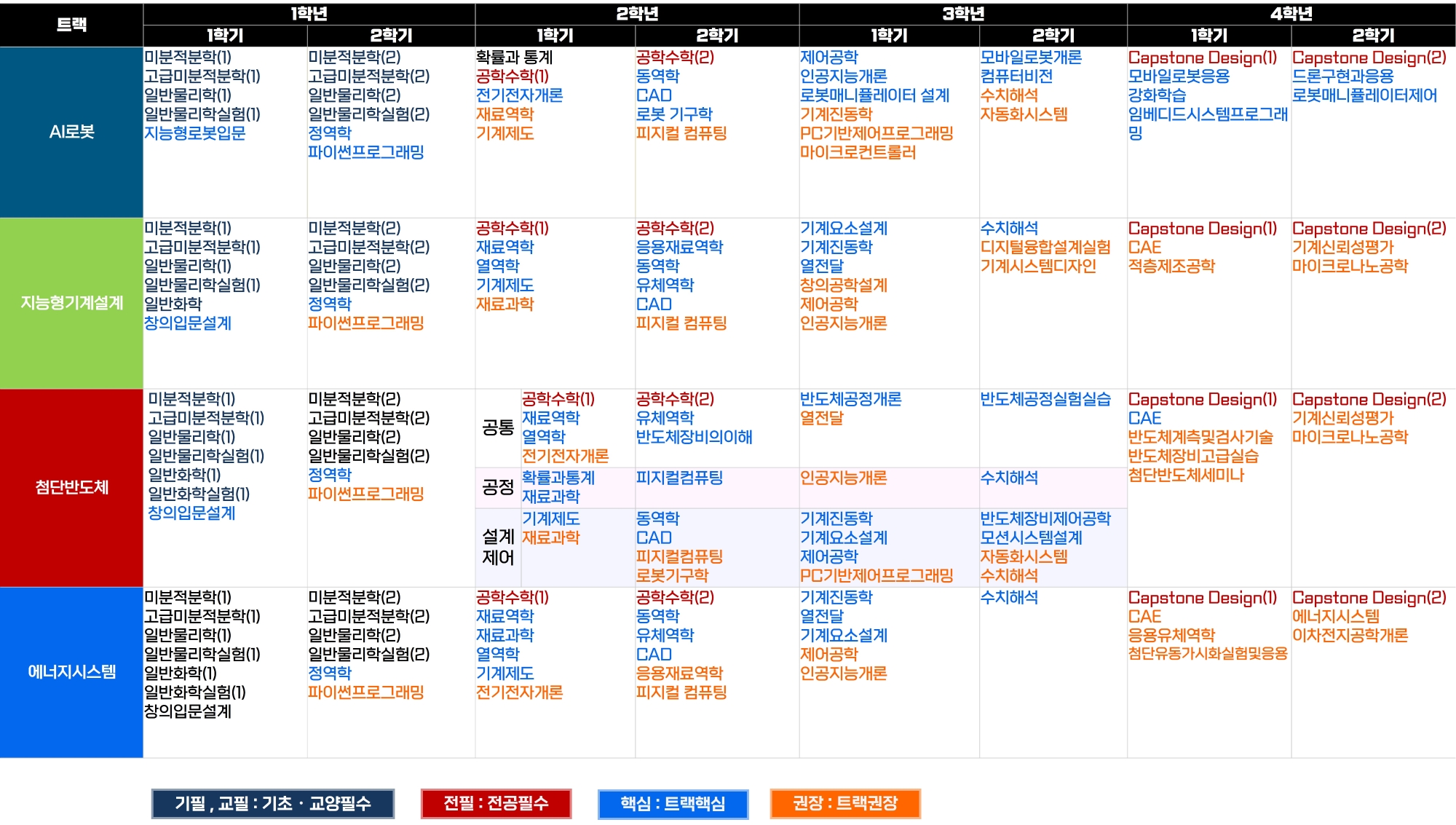The width and height of the screenshot is (1456, 825).
Task: Select the 에너지시스템 track cell
Action: 71,671
